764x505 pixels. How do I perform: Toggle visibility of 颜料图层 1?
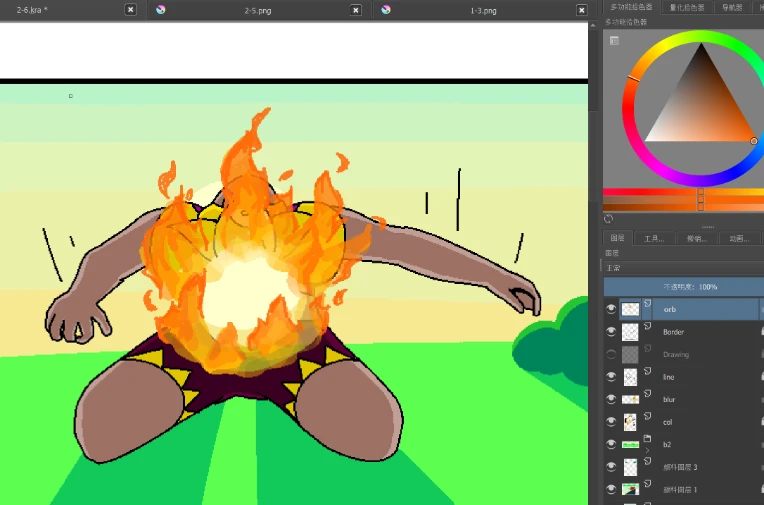pyautogui.click(x=611, y=489)
